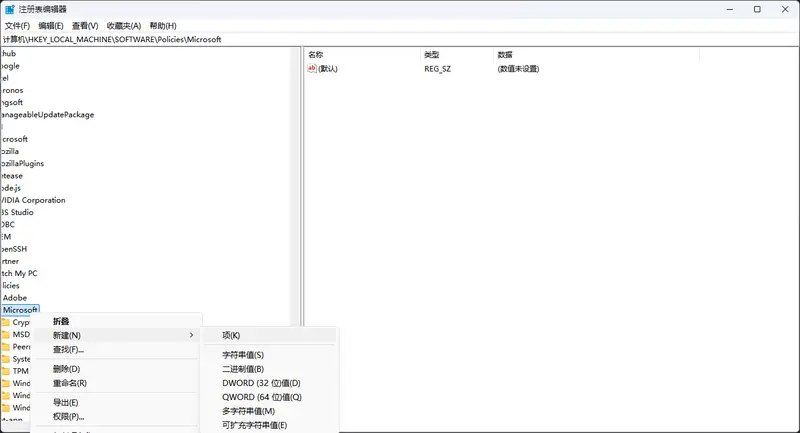Select the 'DBC' tree key

pos(8,224)
